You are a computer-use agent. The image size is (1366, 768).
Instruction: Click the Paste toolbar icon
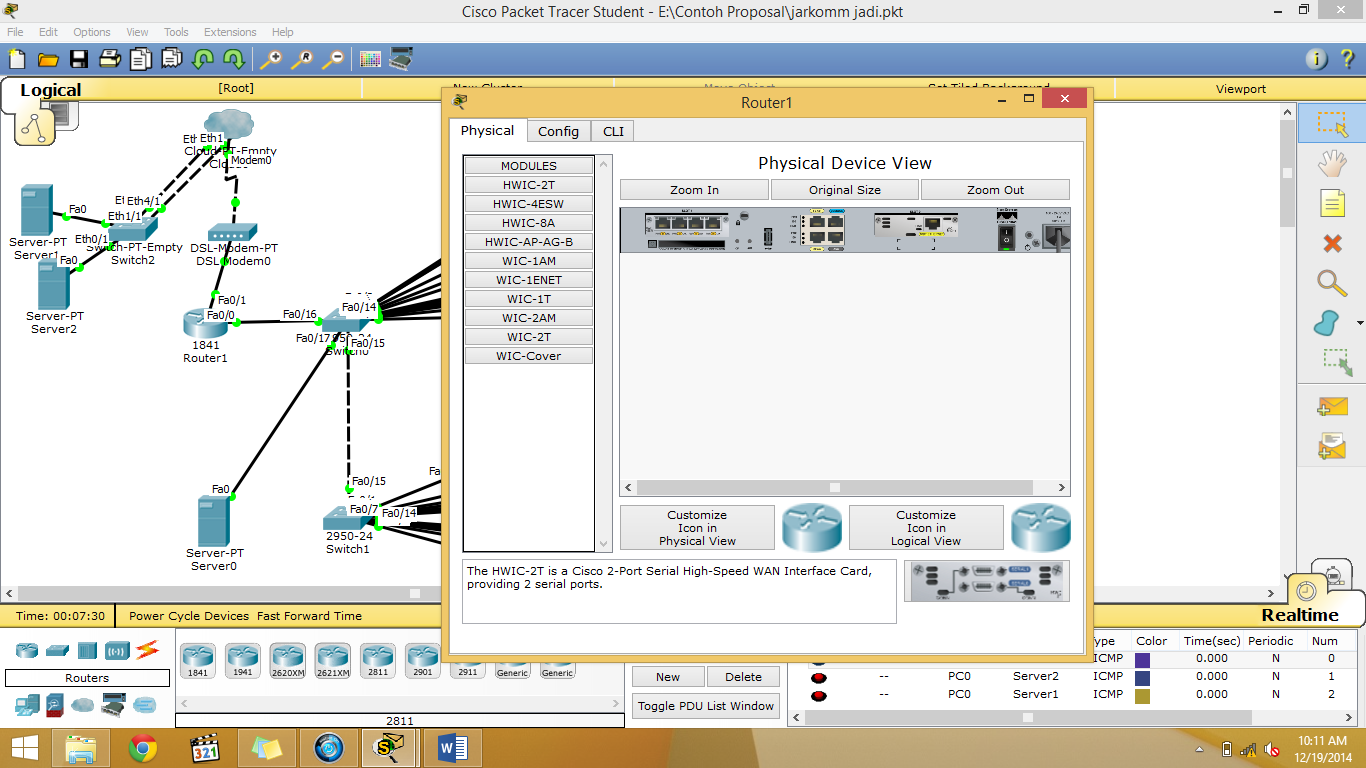(x=172, y=59)
